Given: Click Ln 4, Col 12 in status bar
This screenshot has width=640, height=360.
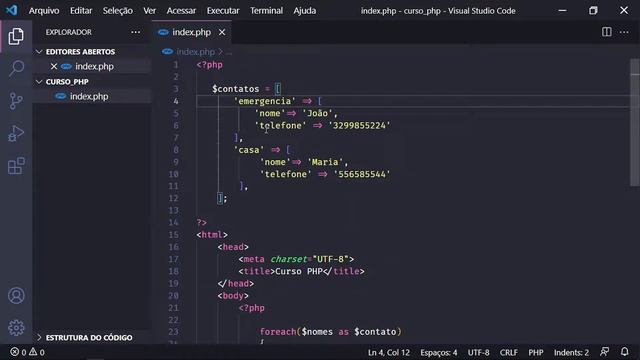Looking at the screenshot, I should (389, 352).
